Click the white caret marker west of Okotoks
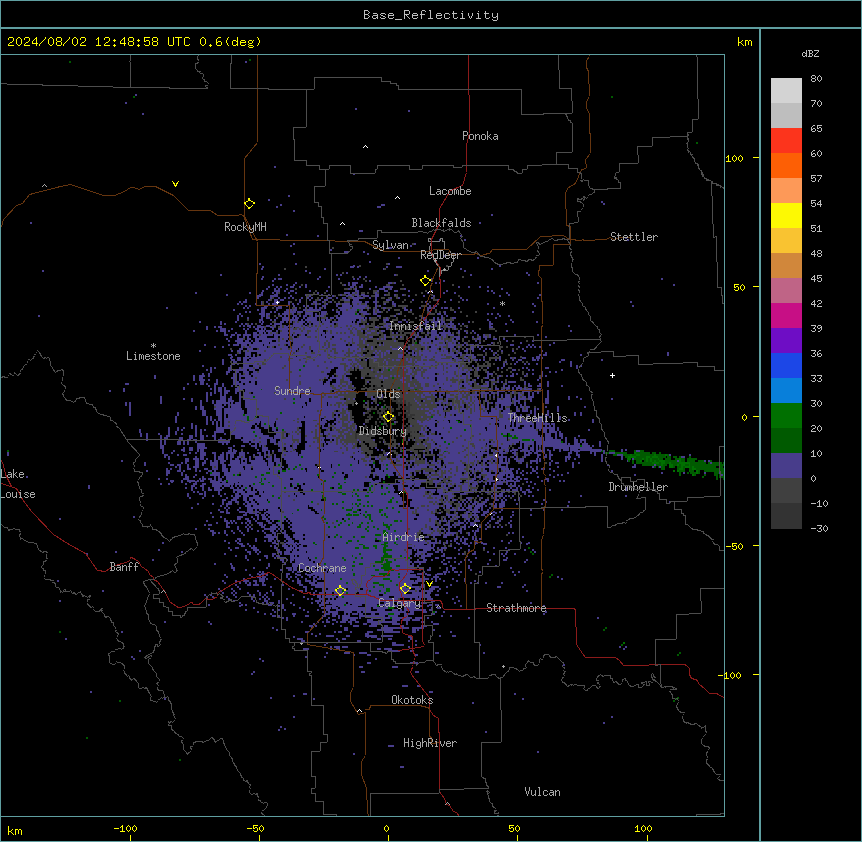This screenshot has height=842, width=862. [360, 711]
